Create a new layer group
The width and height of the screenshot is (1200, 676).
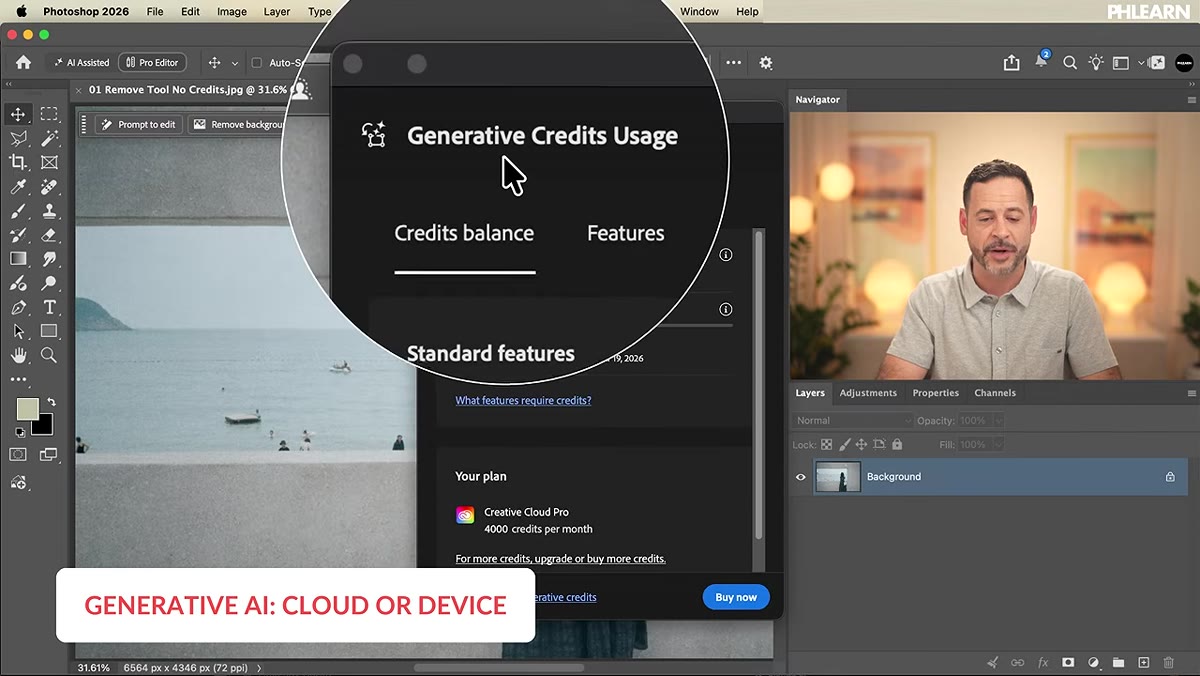[1118, 662]
